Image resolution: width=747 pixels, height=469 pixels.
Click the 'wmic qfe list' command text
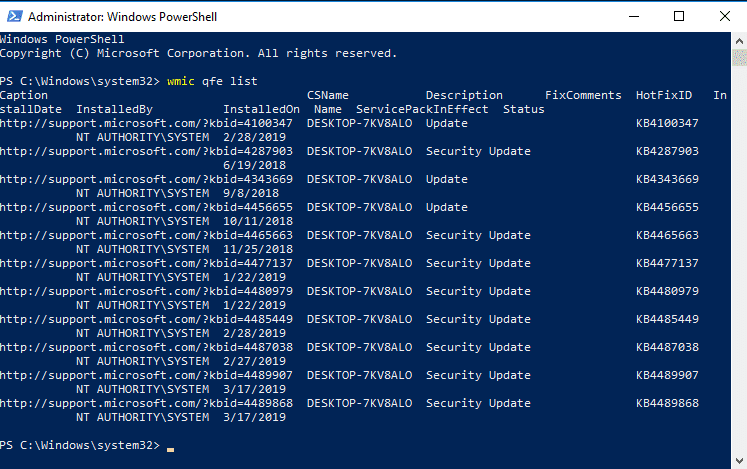click(x=212, y=82)
